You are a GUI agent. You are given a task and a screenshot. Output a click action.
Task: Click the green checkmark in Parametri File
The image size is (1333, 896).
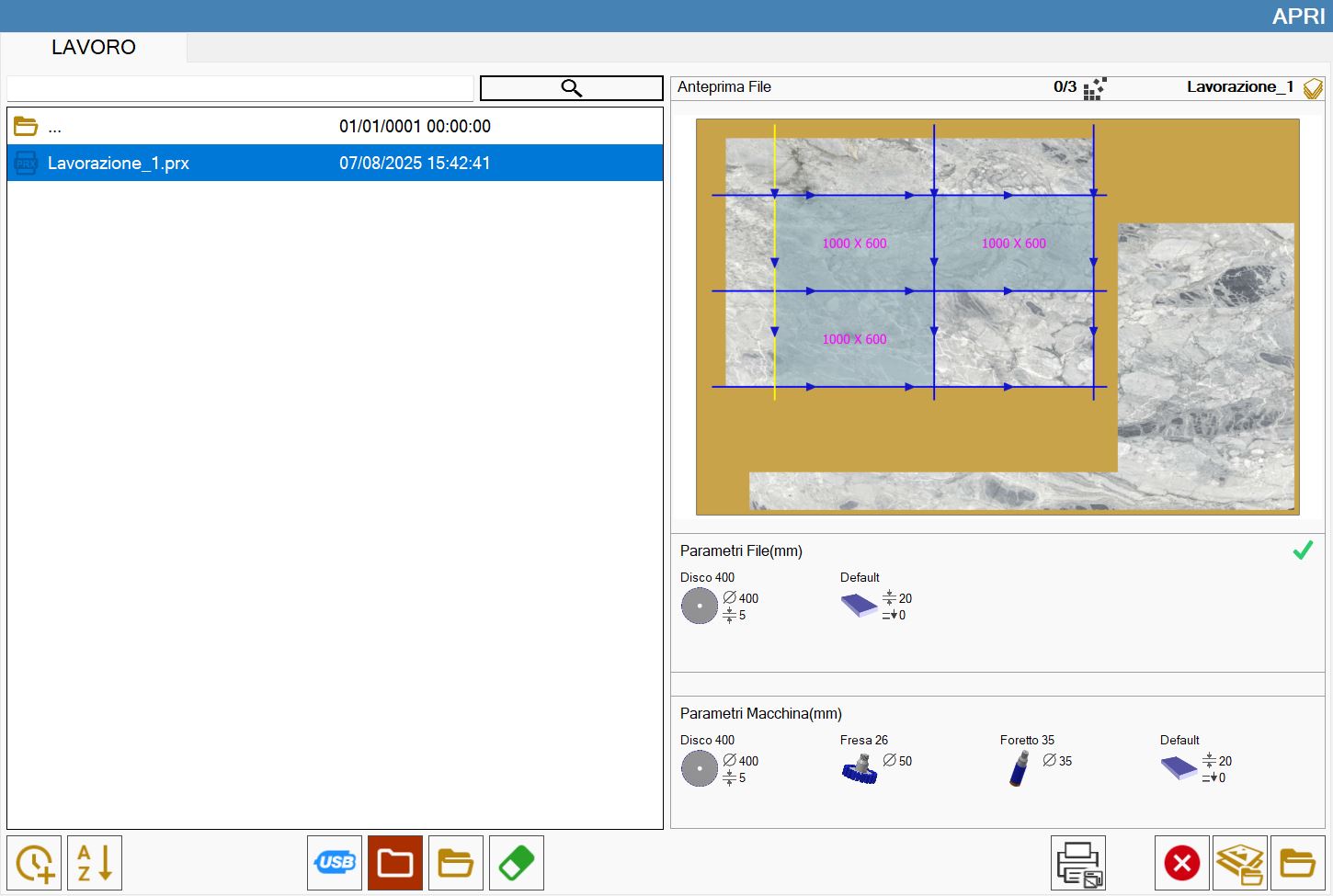[x=1303, y=550]
